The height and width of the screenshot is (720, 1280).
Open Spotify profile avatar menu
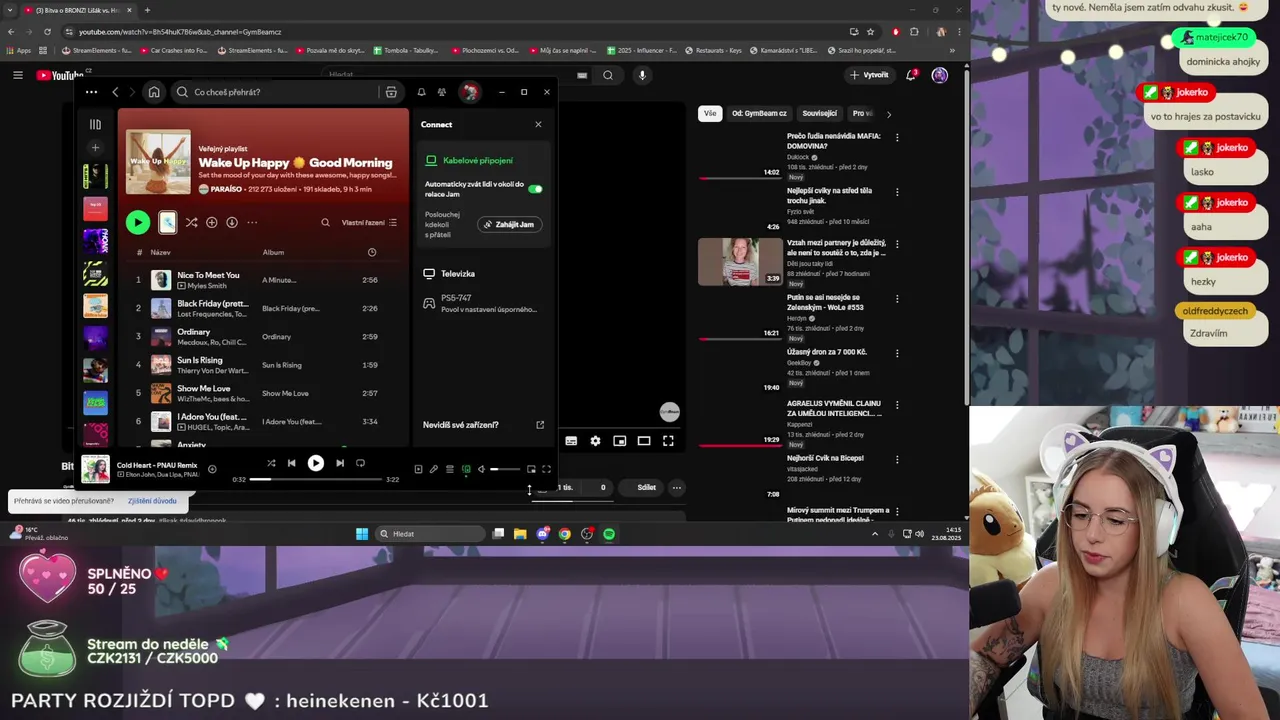click(470, 92)
